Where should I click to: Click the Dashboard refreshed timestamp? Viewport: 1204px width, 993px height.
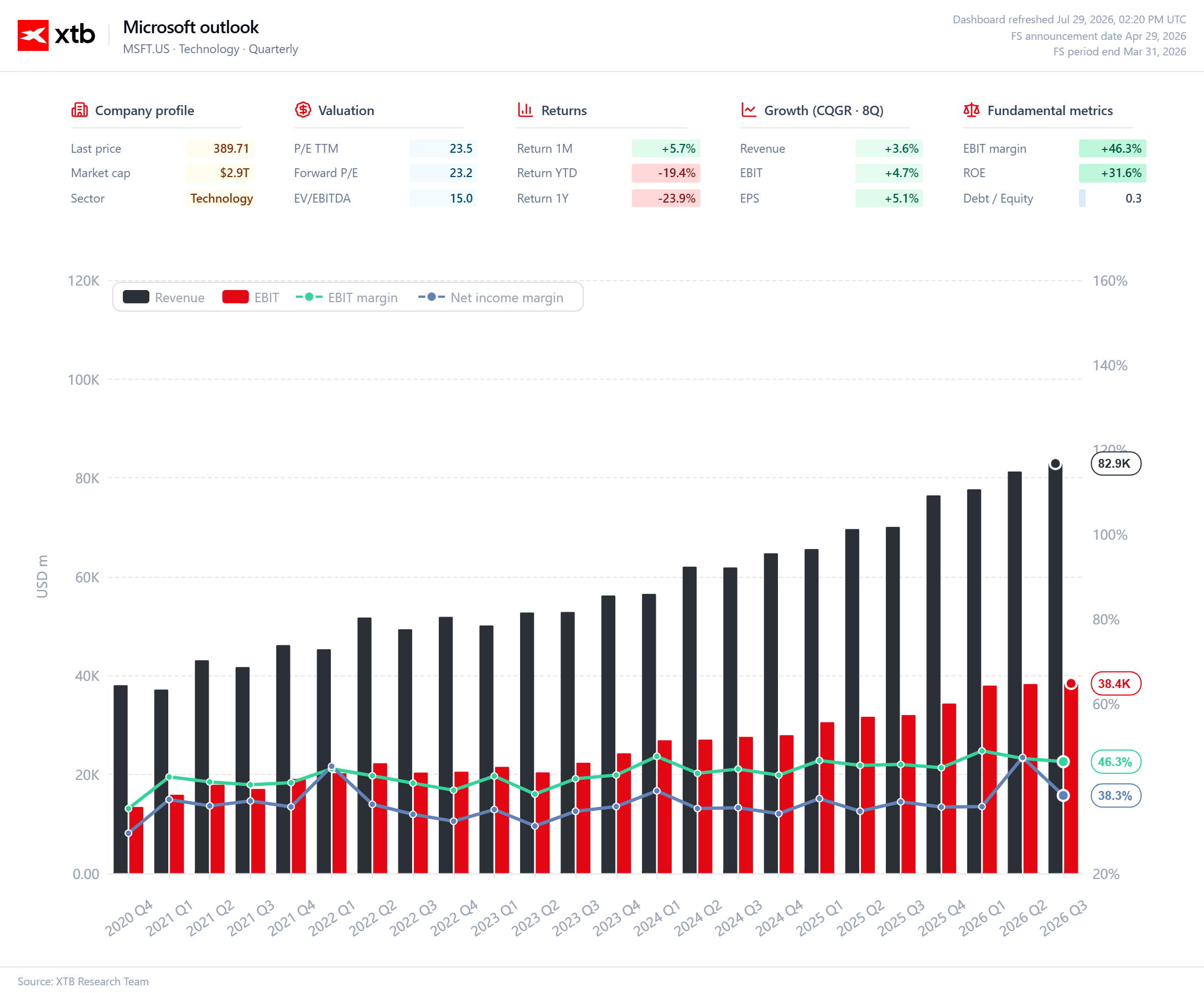coord(1069,19)
